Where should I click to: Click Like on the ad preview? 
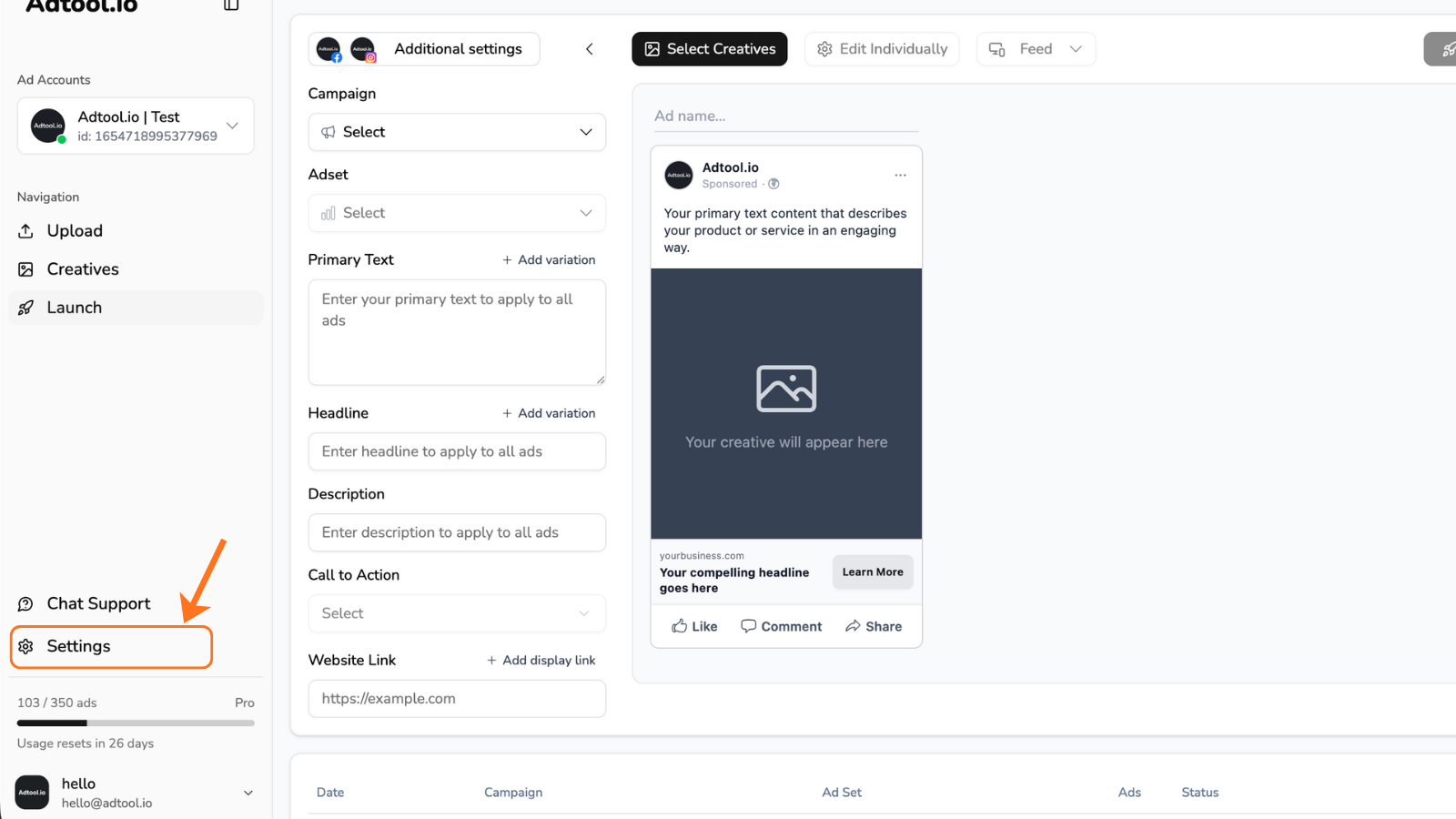pyautogui.click(x=694, y=626)
